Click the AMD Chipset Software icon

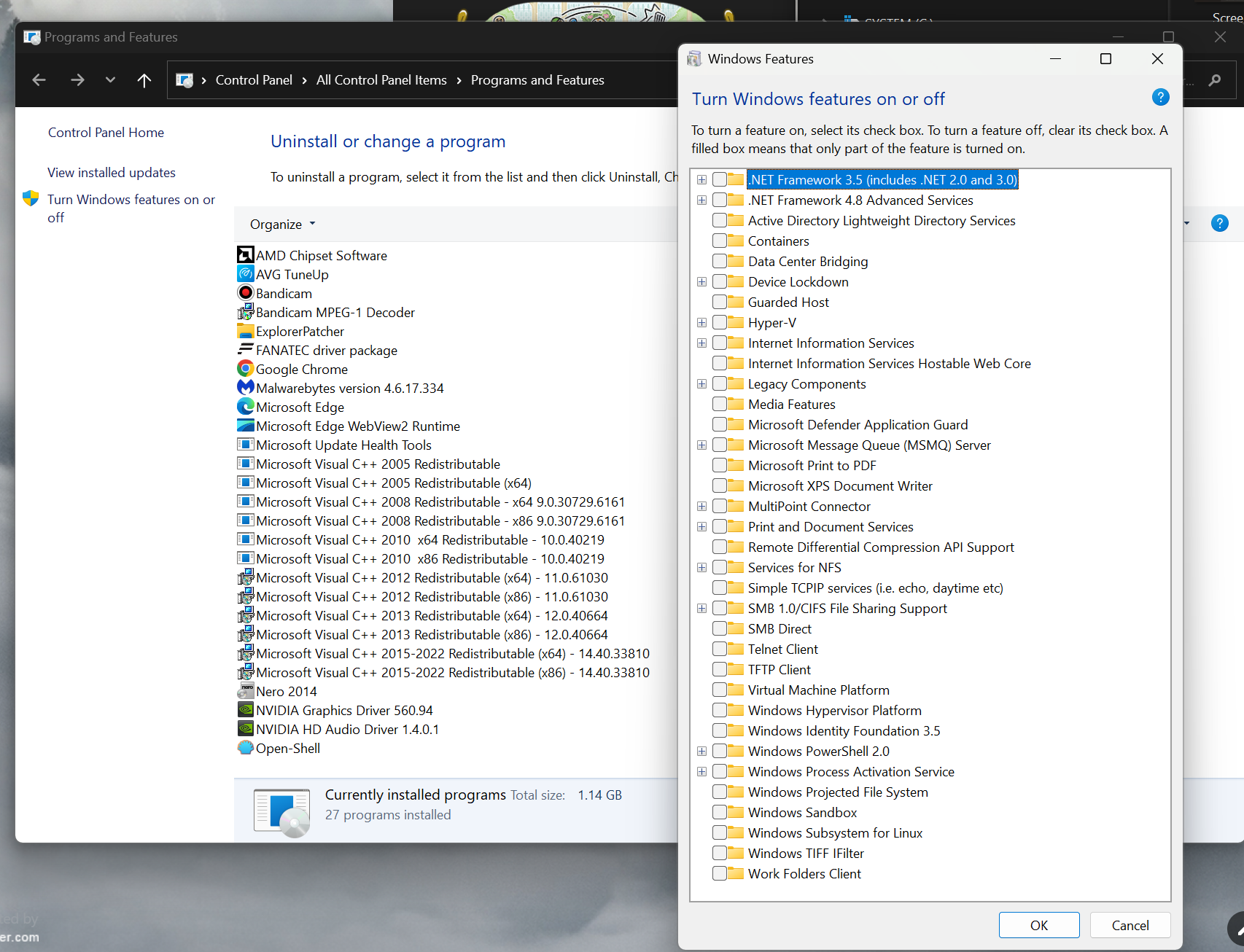click(246, 255)
